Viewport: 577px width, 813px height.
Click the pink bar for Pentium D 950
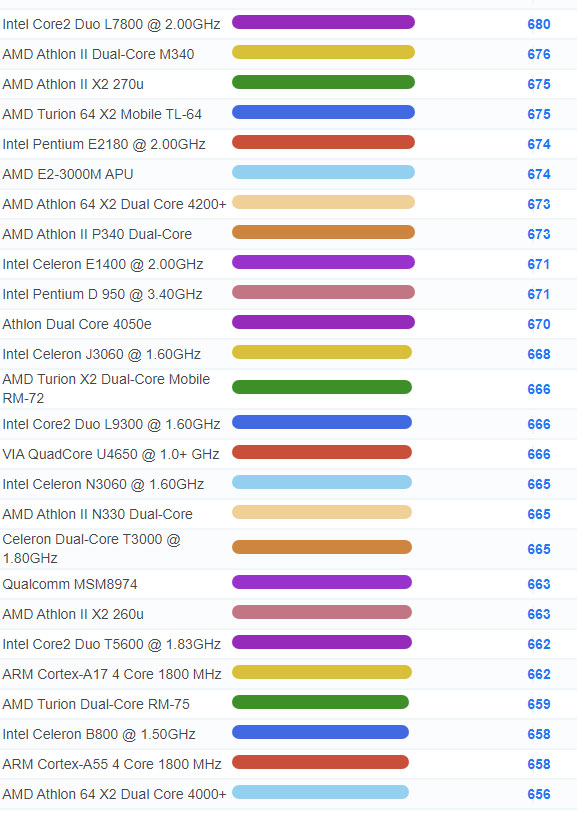tap(323, 293)
